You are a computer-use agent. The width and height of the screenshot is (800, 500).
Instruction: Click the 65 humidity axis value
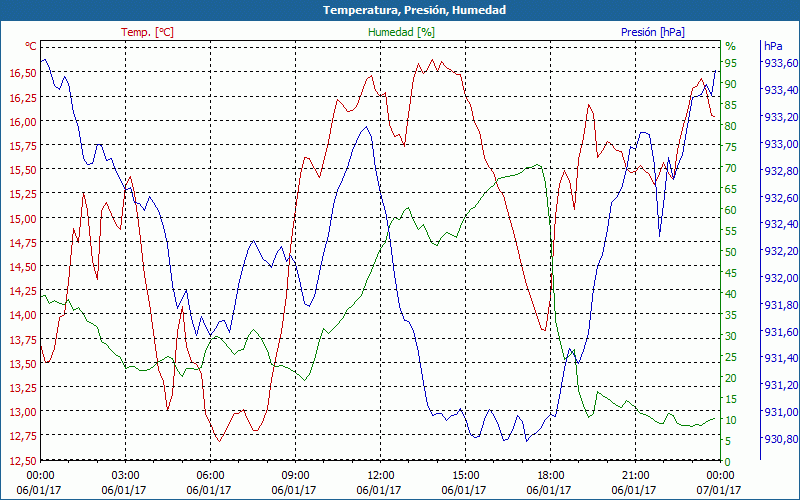[x=731, y=189]
